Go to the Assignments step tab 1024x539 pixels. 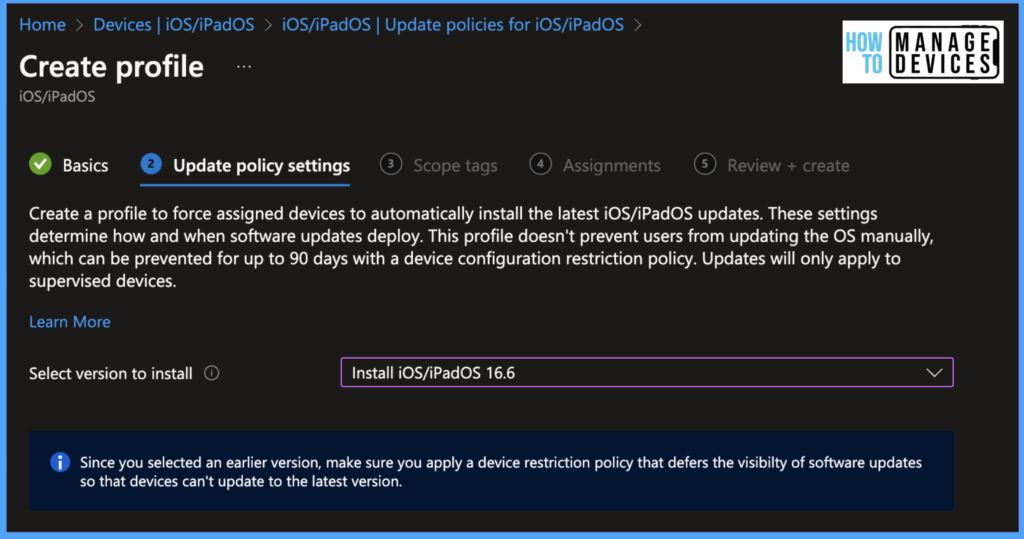coord(595,165)
